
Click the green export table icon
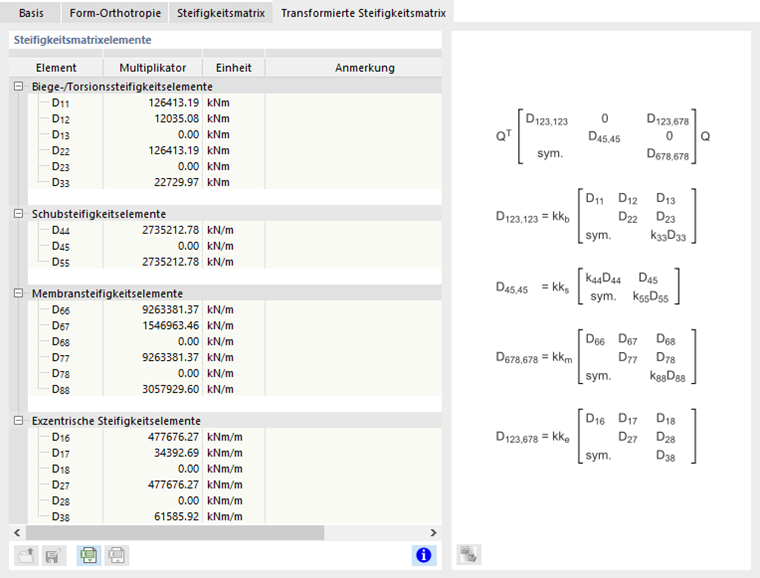89,555
